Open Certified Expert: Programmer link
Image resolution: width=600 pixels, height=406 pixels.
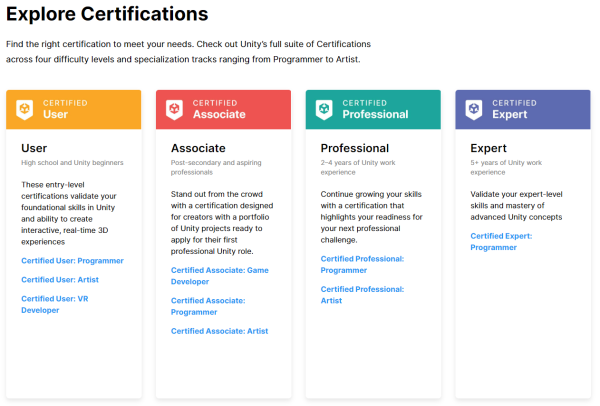[x=501, y=241]
